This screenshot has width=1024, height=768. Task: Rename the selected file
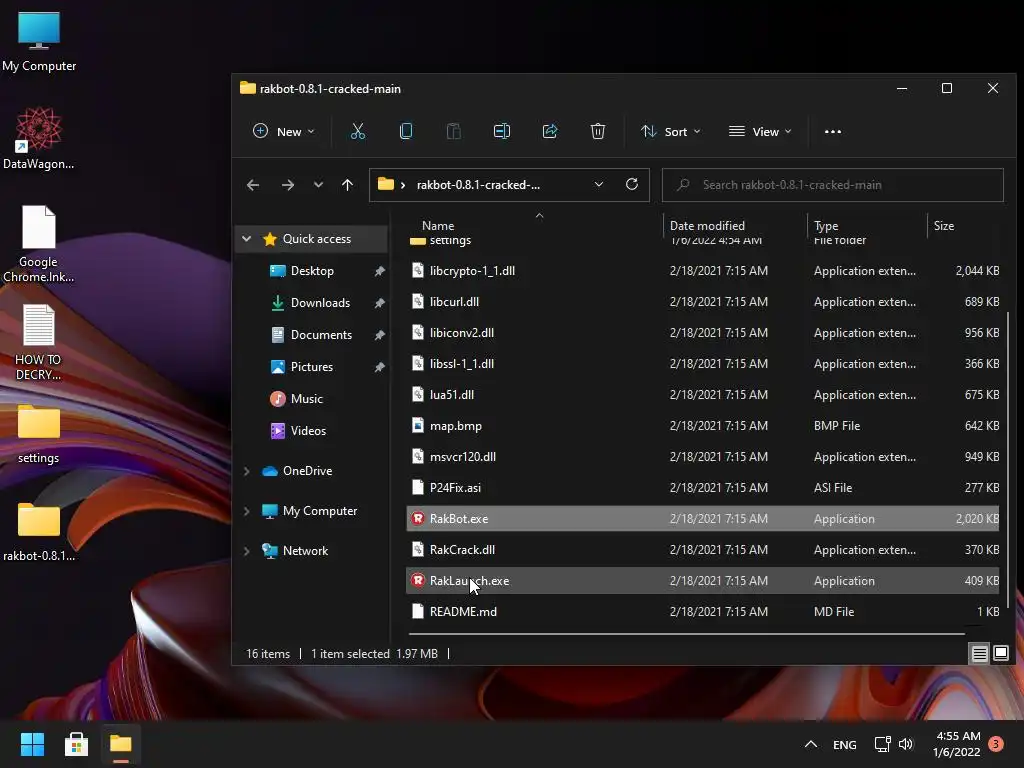(x=502, y=132)
